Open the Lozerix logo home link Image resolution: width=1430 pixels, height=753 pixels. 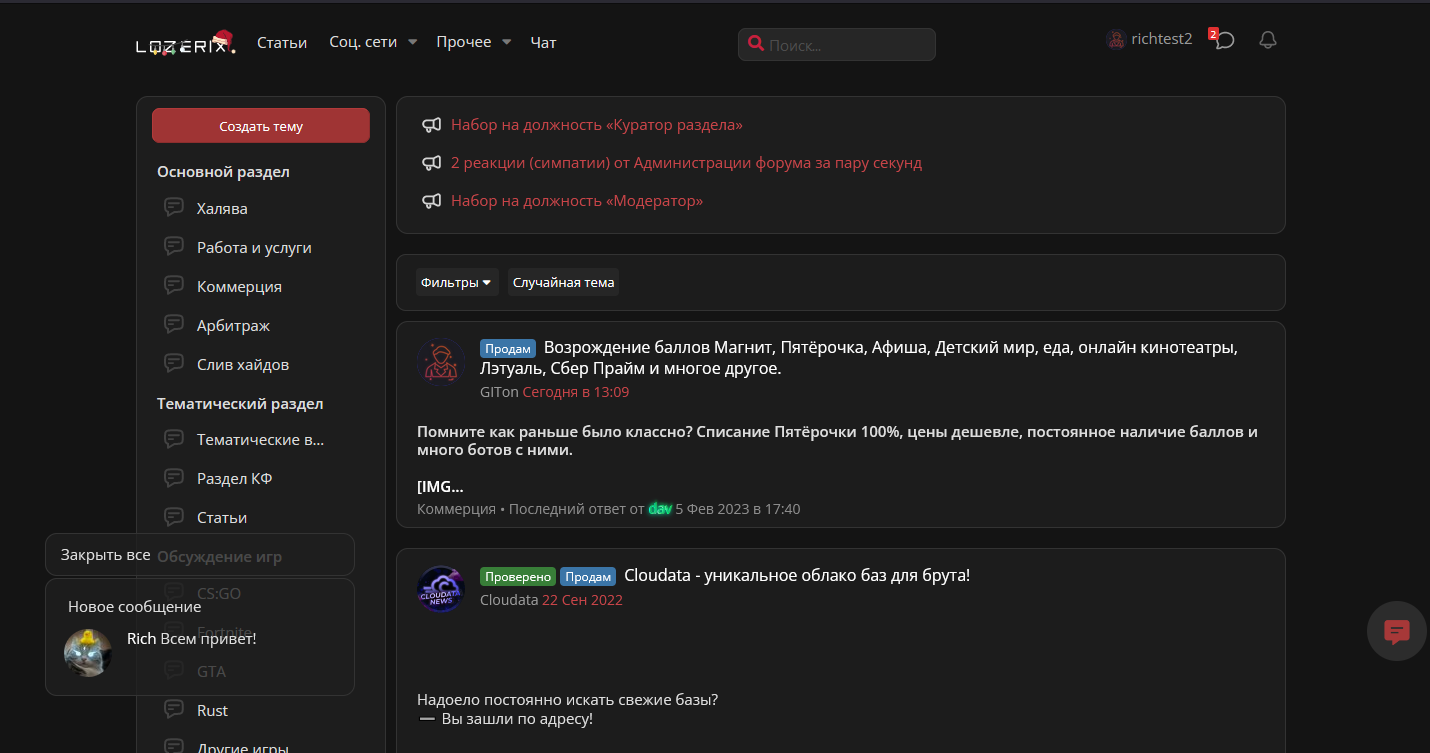click(186, 42)
